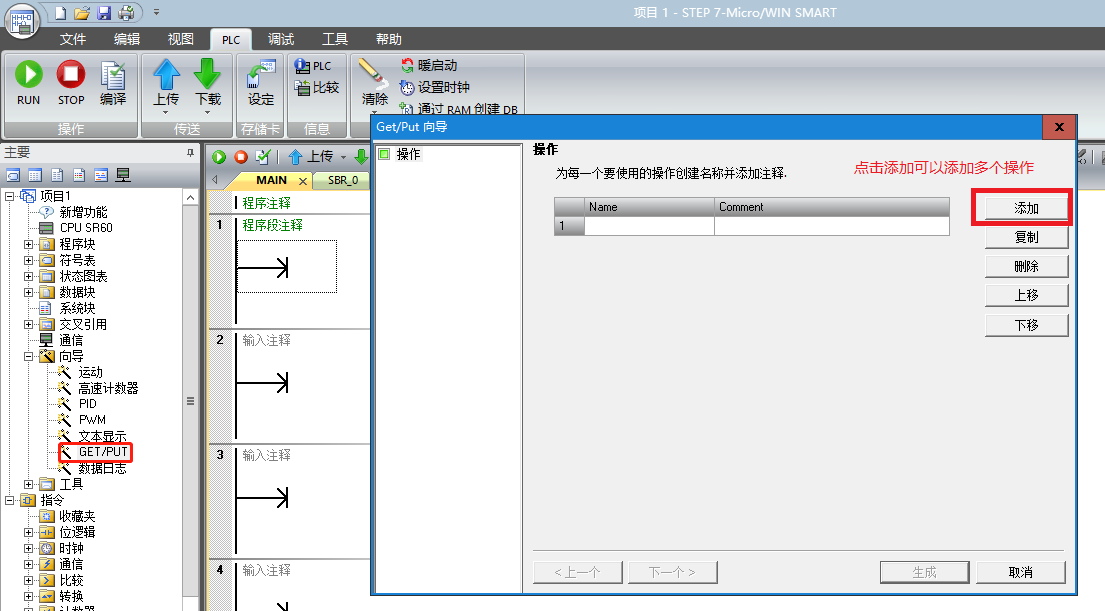1105x611 pixels.
Task: Click the 取消 button in the wizard
Action: [x=1020, y=572]
